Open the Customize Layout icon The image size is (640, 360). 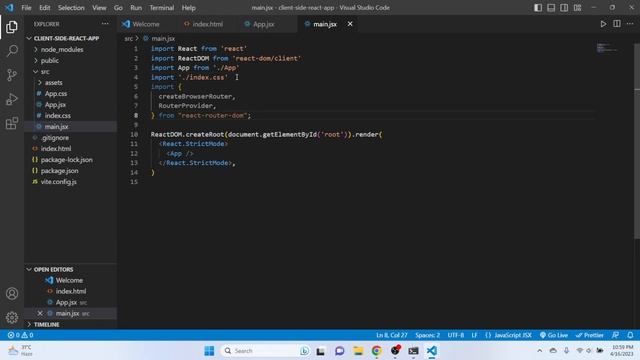click(578, 8)
